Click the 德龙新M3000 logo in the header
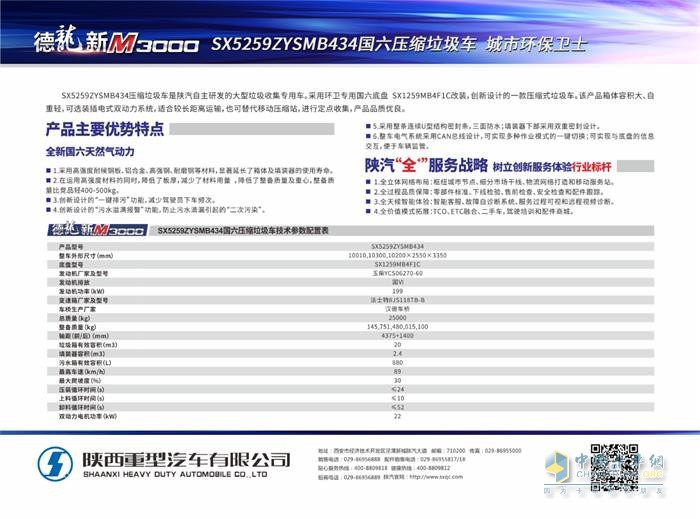 coord(116,41)
